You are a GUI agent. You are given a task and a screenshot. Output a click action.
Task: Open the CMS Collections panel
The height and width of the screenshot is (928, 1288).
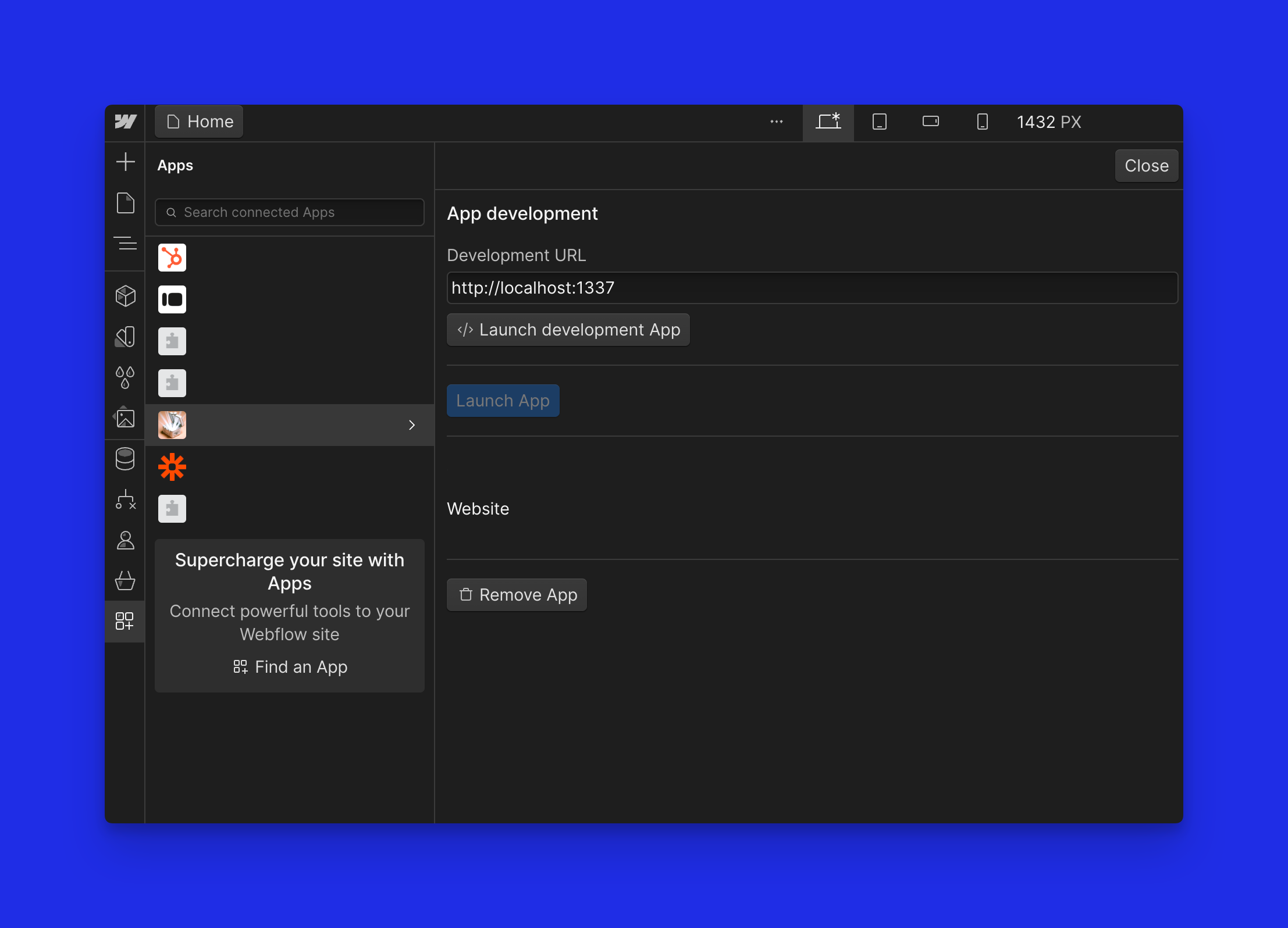125,458
